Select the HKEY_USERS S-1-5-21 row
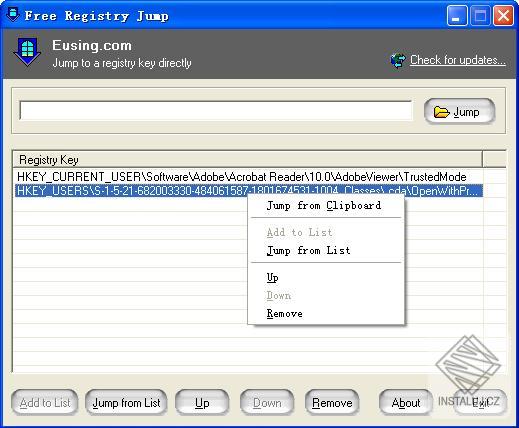This screenshot has height=428, width=519. pos(249,191)
